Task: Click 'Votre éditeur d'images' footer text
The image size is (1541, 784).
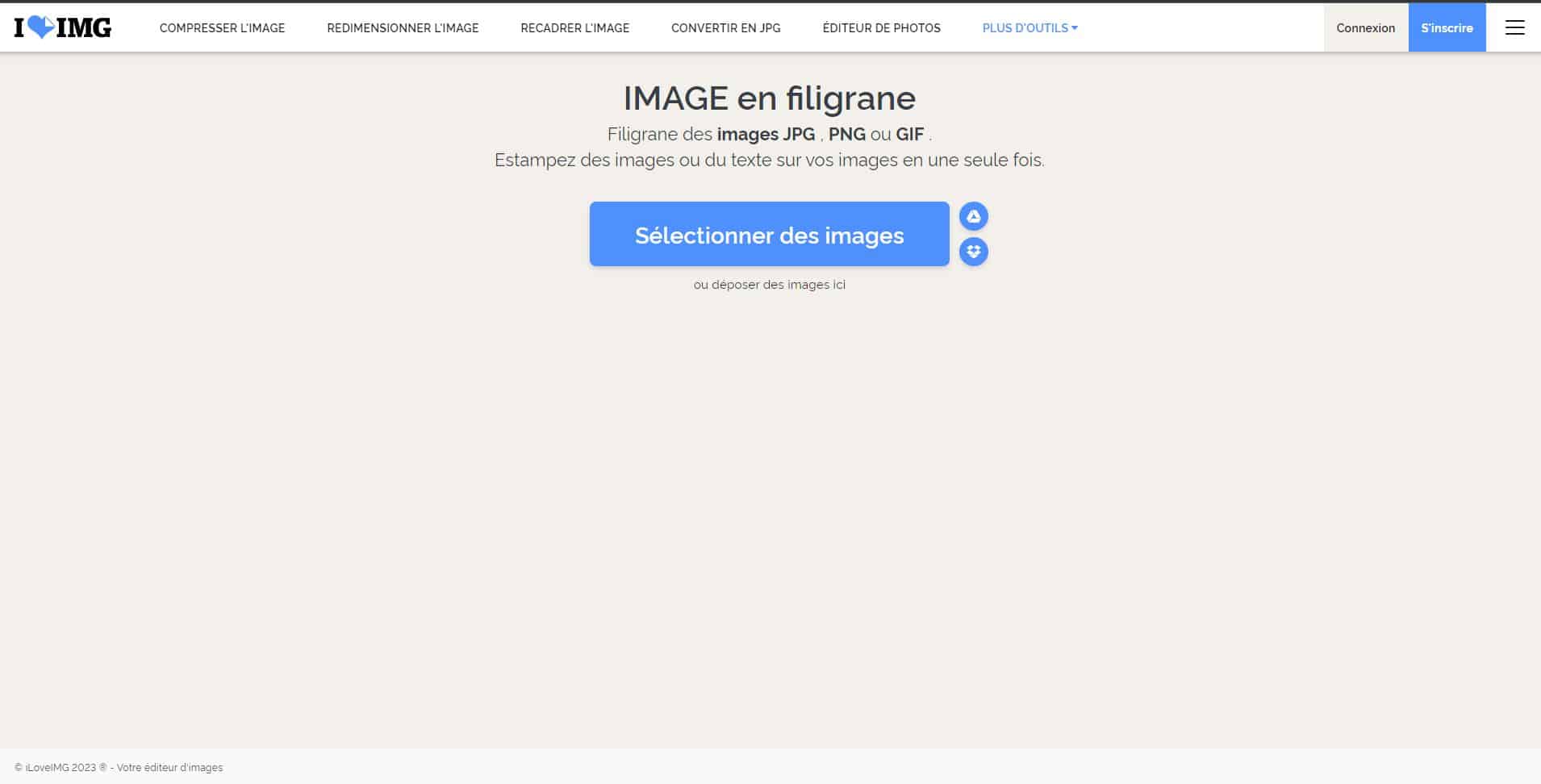Action: point(169,767)
